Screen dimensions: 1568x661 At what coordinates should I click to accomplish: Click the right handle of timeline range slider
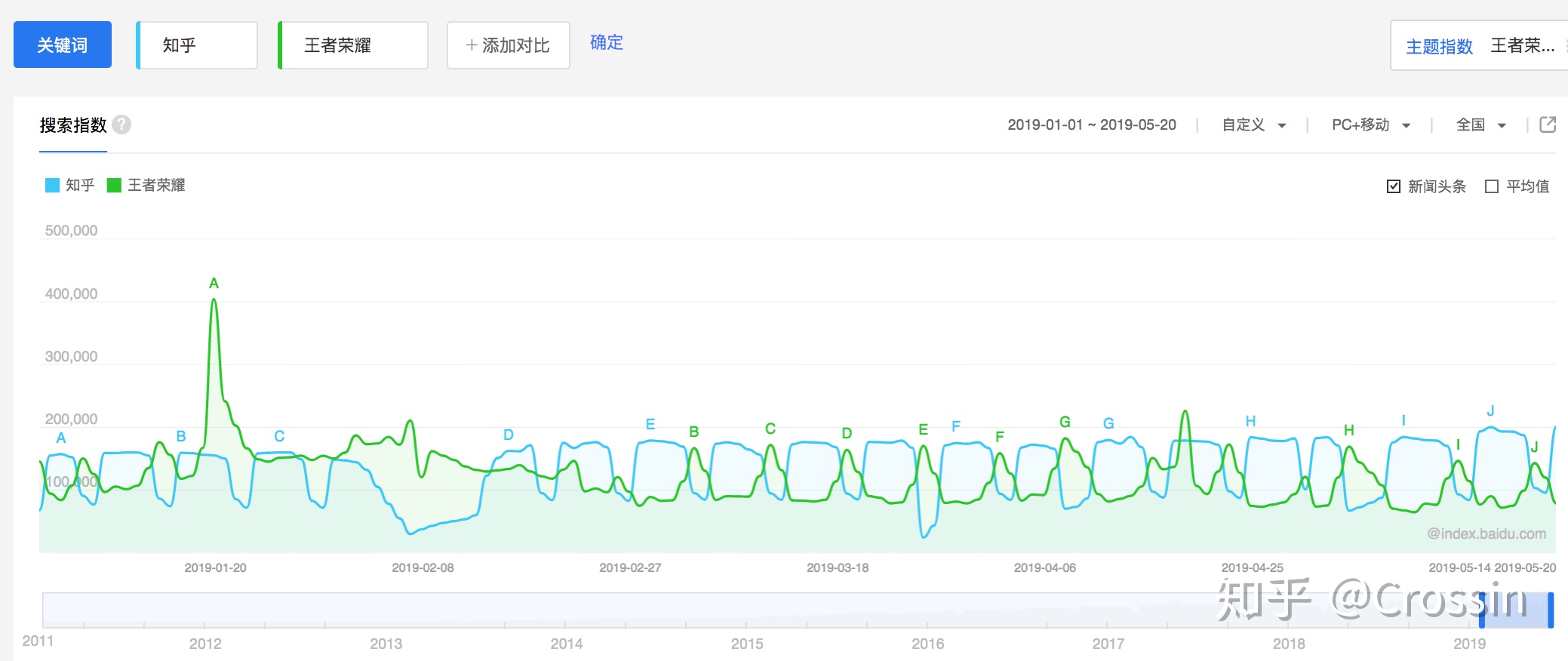pos(1550,610)
